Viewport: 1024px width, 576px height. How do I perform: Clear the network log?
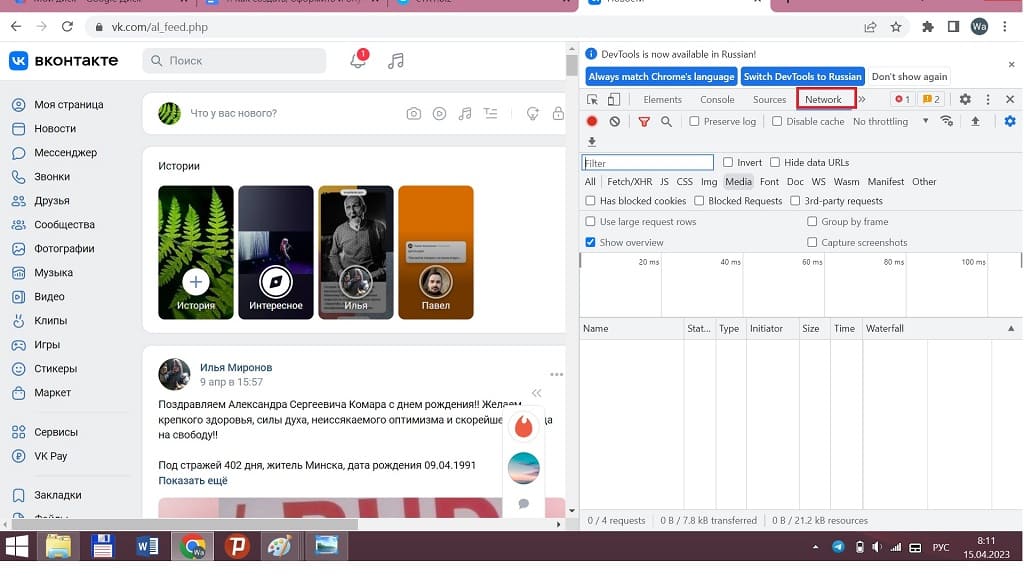point(615,121)
